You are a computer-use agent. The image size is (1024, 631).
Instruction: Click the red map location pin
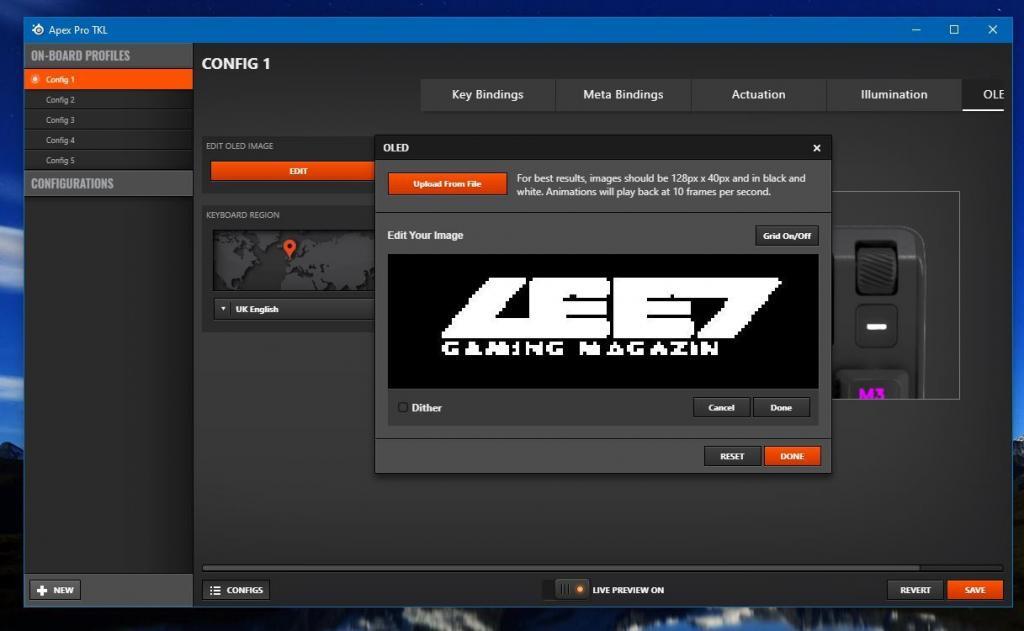coord(290,247)
